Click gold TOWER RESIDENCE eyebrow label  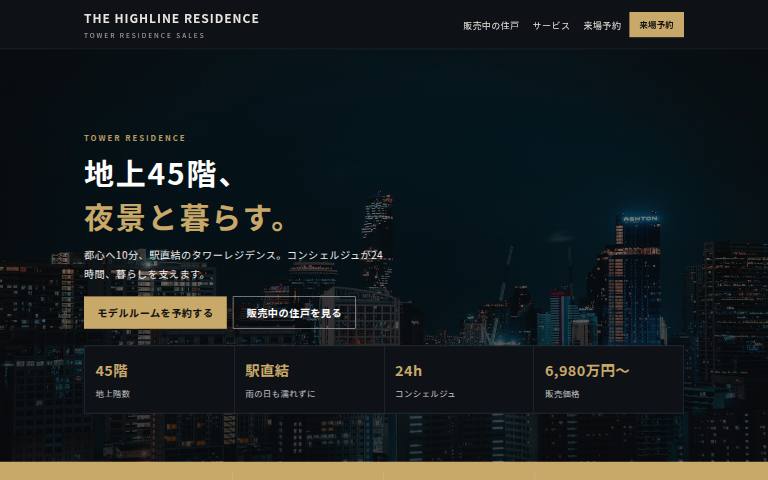coord(135,138)
